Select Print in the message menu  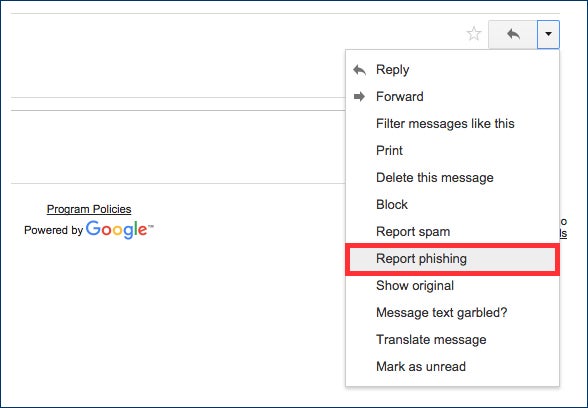click(452, 151)
